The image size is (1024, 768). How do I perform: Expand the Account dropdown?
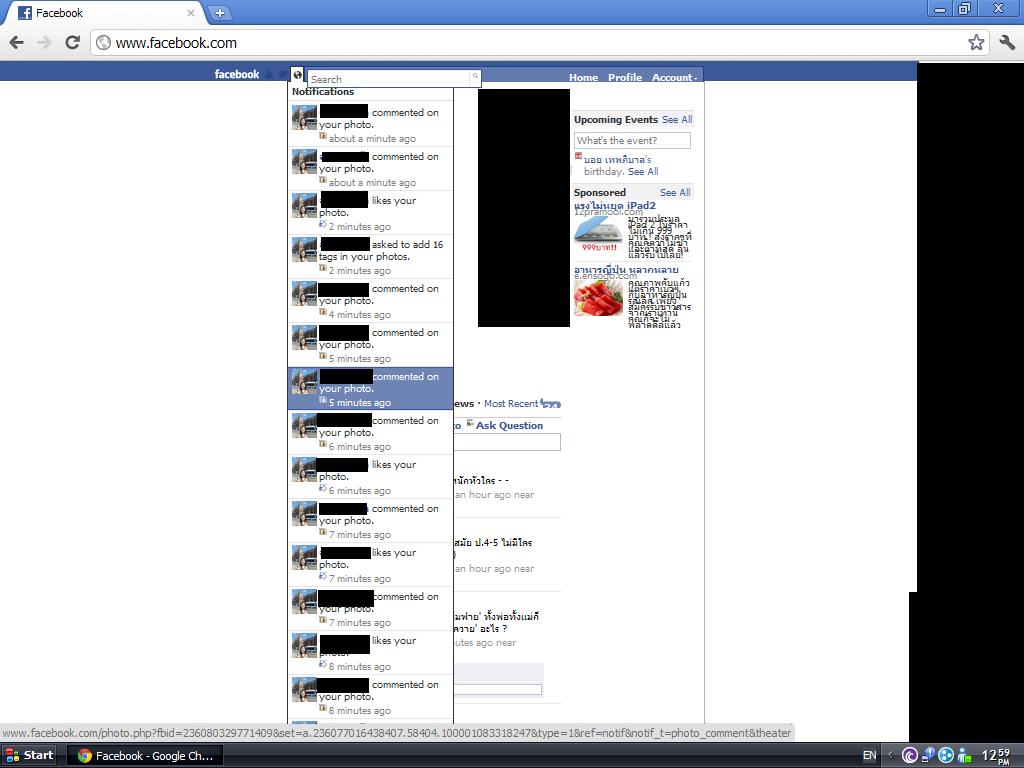(675, 77)
